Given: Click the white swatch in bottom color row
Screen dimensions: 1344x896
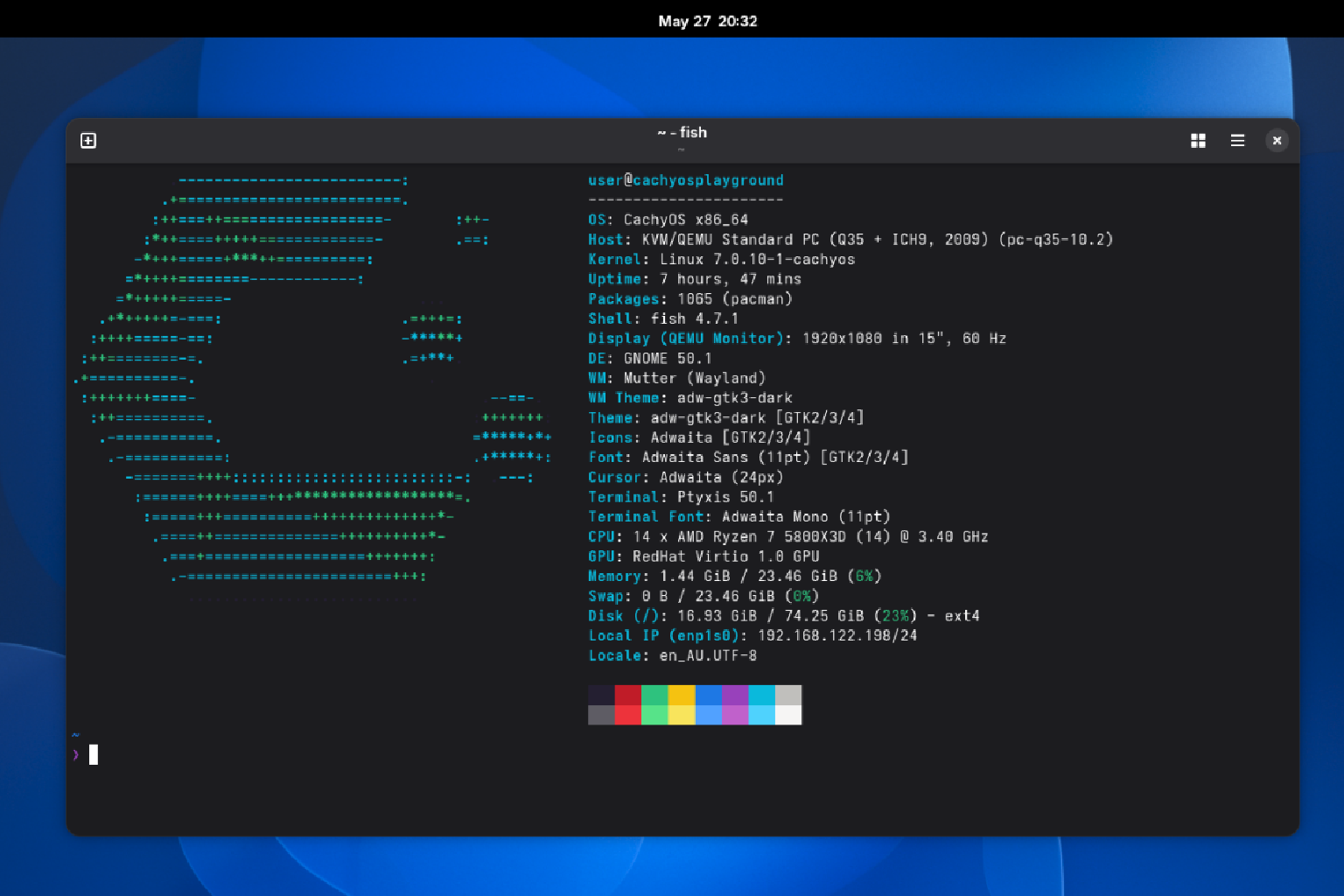Looking at the screenshot, I should (788, 715).
